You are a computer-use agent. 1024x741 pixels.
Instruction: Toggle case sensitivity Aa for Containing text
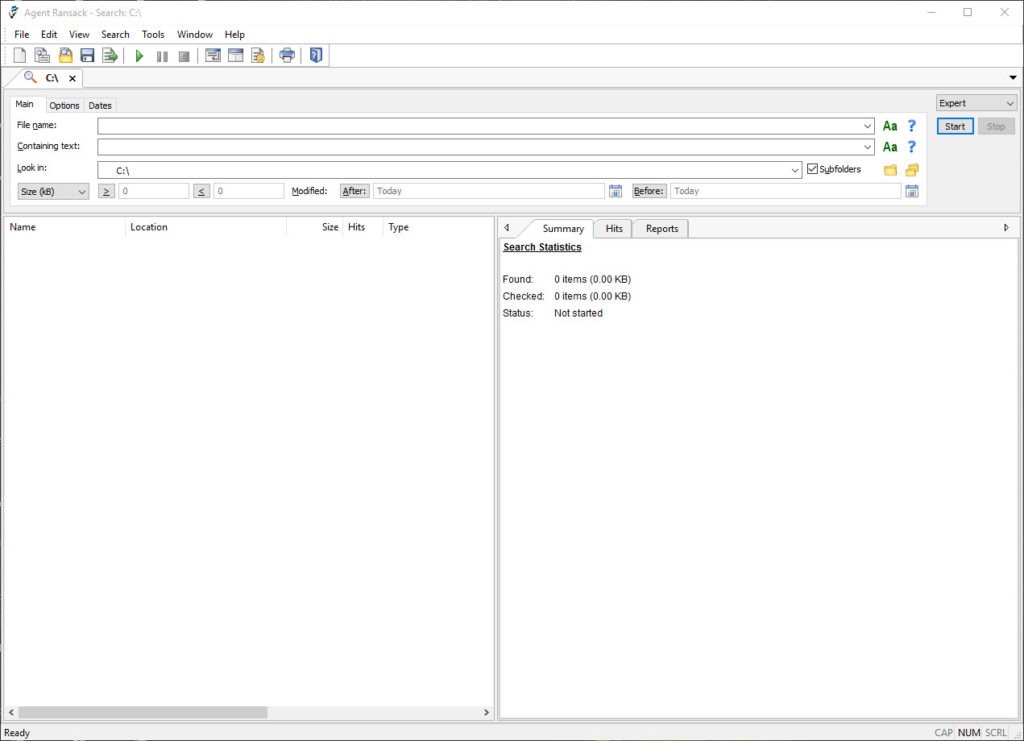[890, 147]
